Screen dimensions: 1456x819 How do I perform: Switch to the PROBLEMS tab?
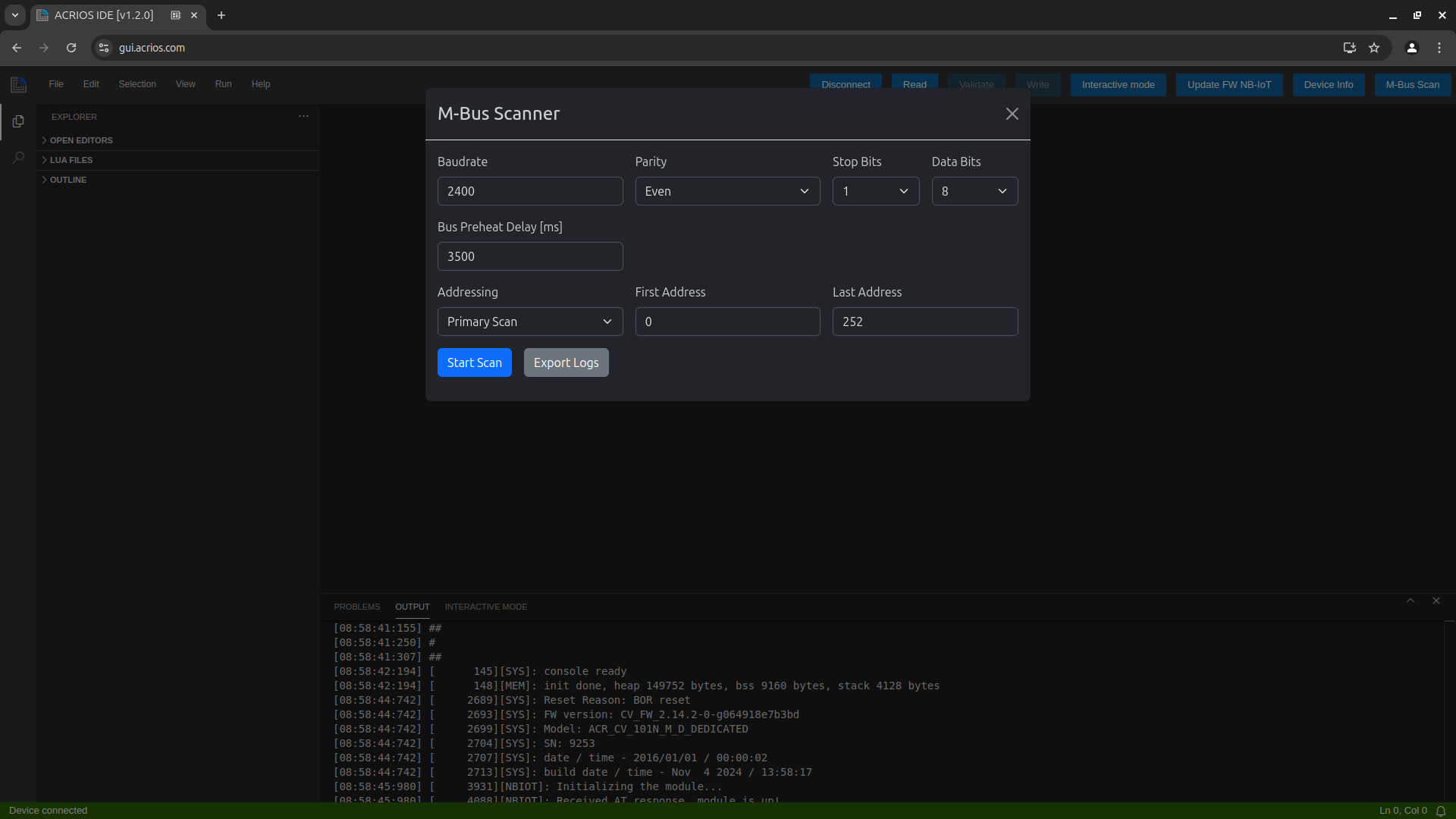(356, 607)
